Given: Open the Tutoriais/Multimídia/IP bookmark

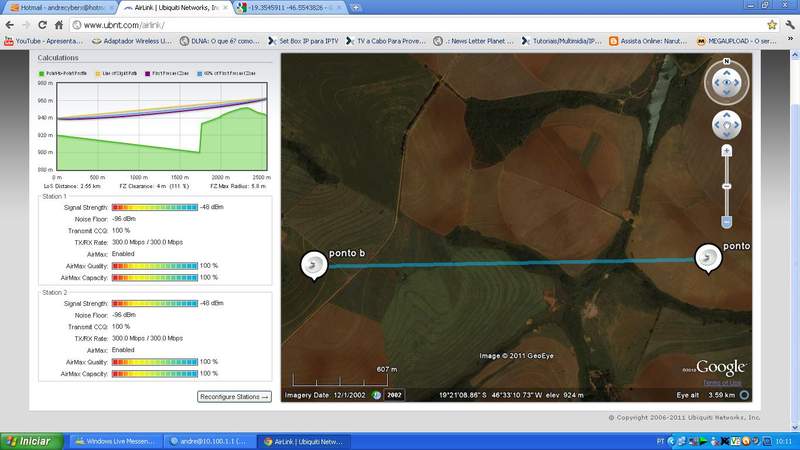Looking at the screenshot, I should (562, 41).
